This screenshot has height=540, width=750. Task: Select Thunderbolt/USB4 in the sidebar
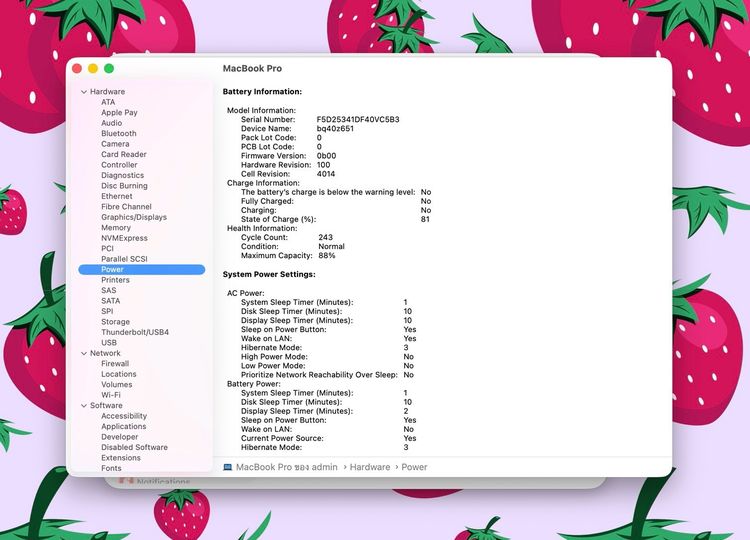135,332
